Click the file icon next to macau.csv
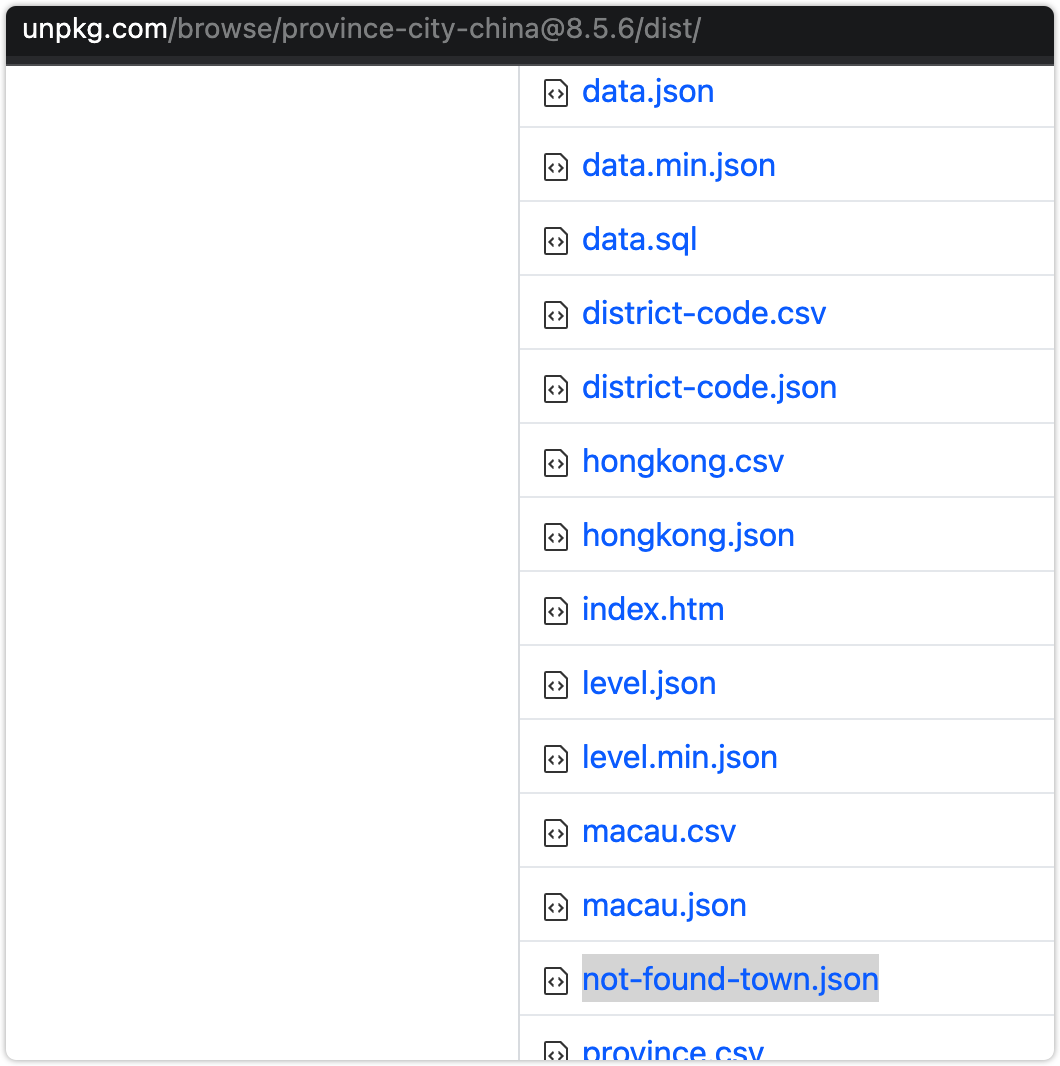This screenshot has height=1066, width=1060. 556,832
